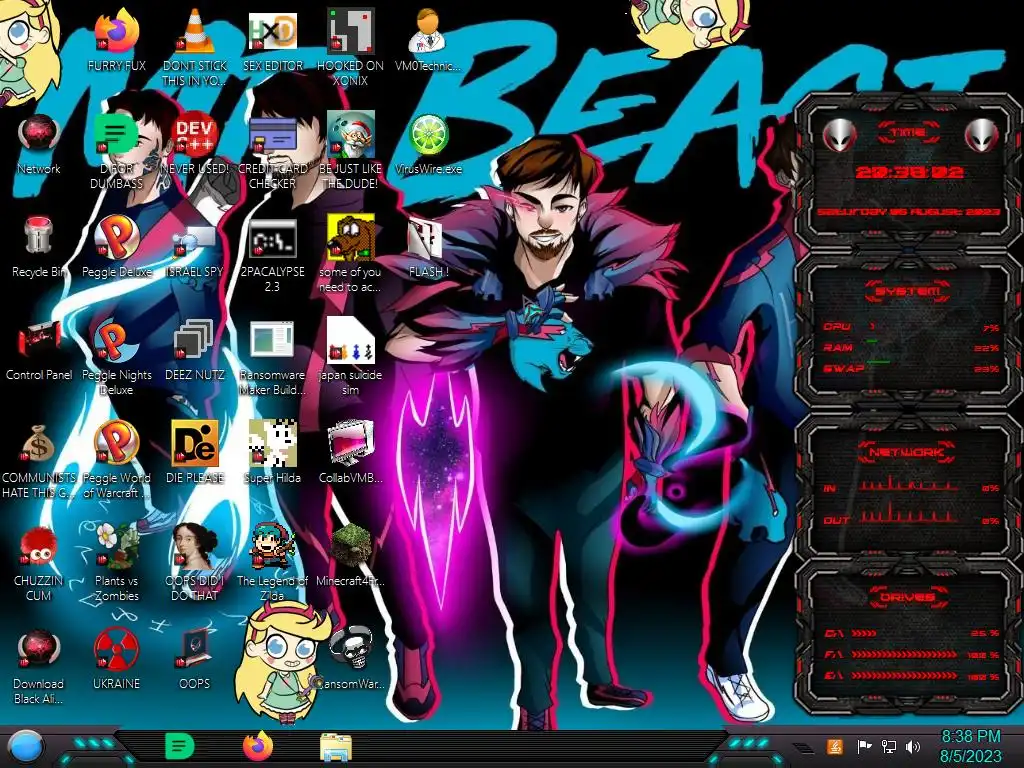
Task: Open the green chat app pinned to taskbar
Action: [180, 746]
